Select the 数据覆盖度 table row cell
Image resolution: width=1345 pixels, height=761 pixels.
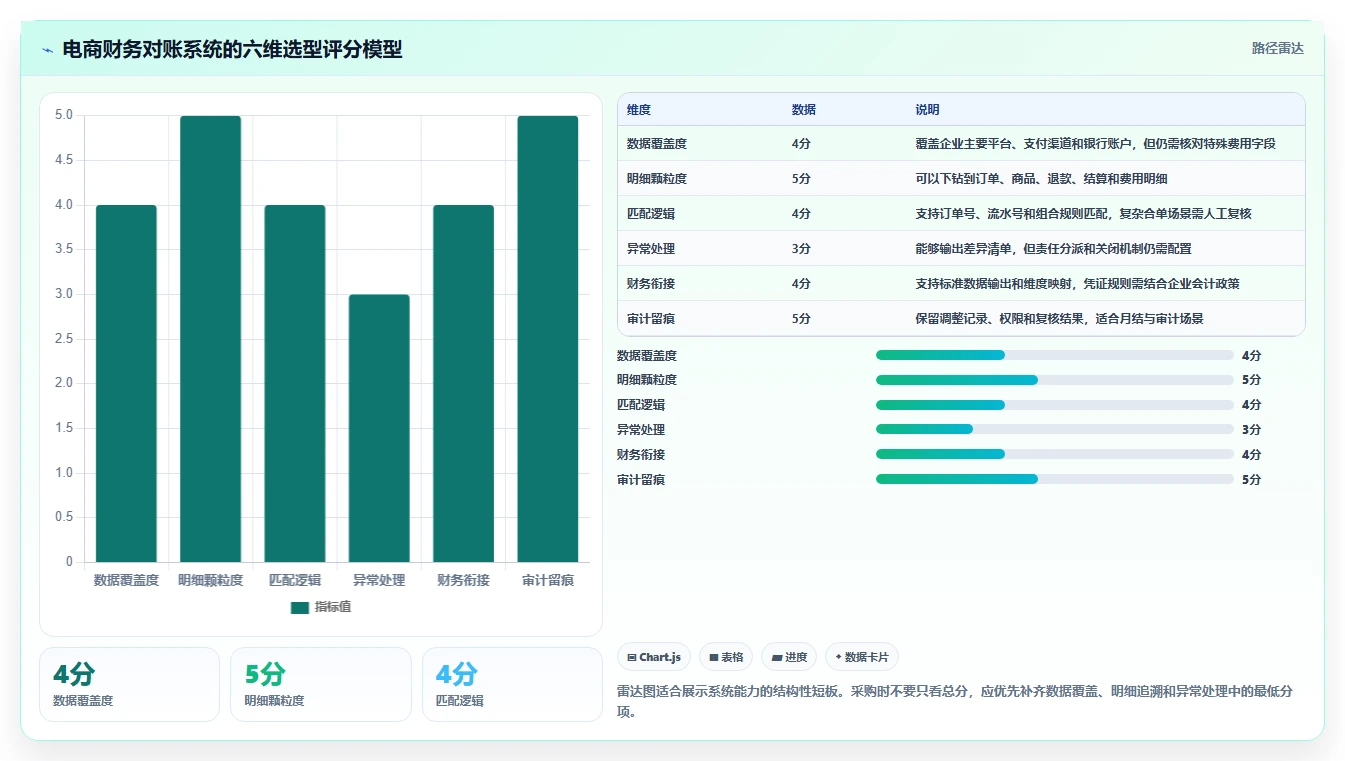point(657,144)
